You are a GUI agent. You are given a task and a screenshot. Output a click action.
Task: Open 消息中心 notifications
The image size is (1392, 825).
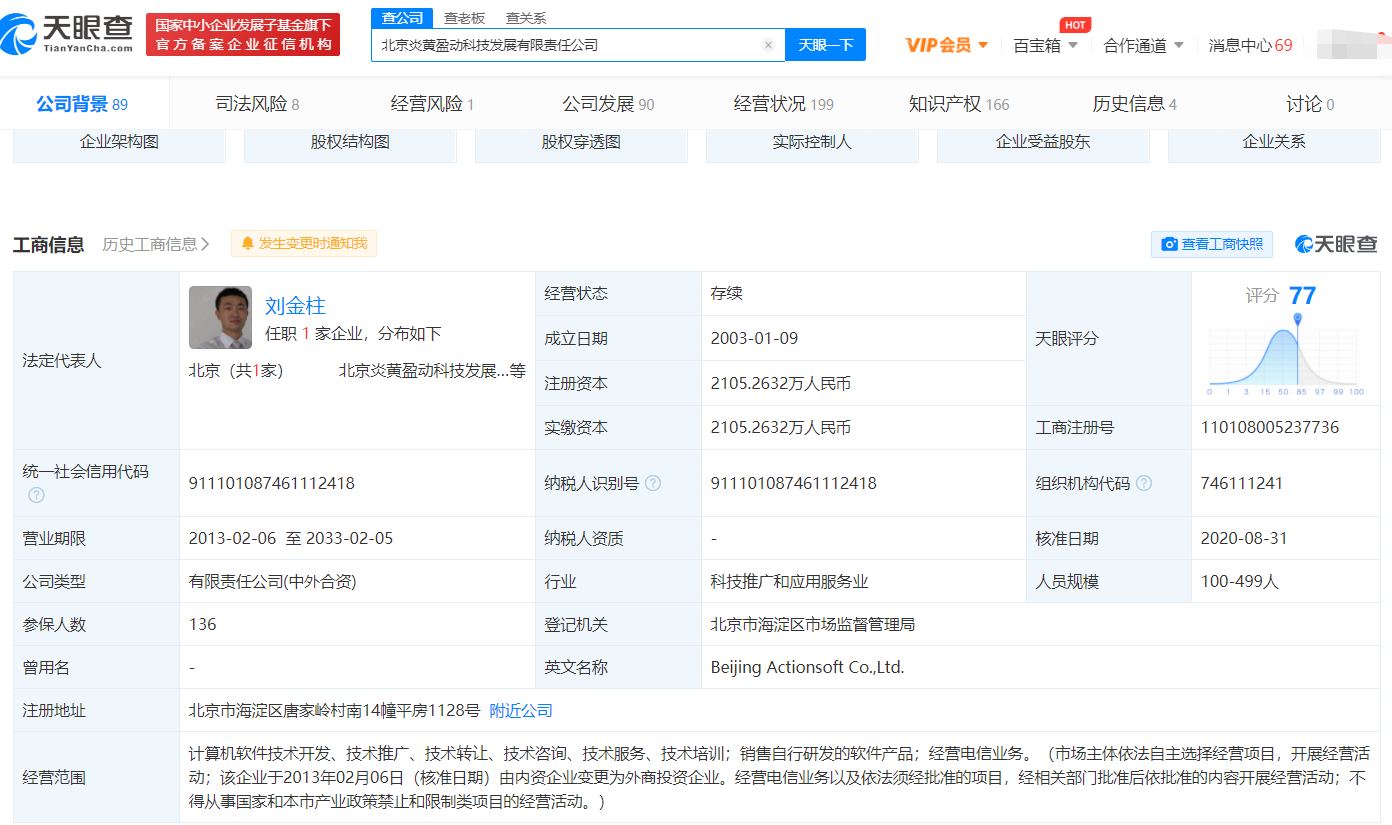1250,45
